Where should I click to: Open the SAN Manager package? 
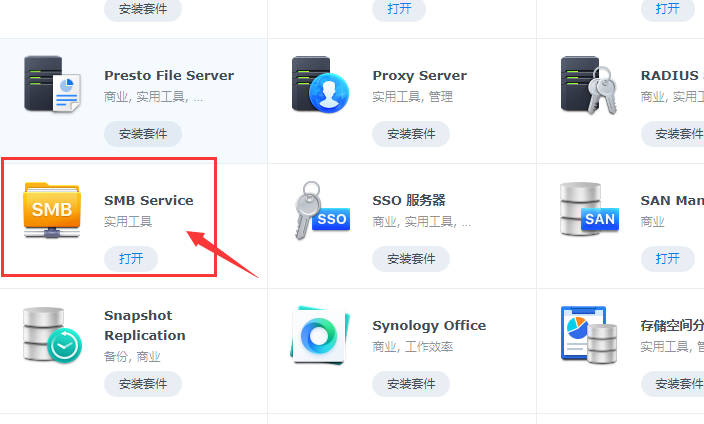tap(668, 259)
